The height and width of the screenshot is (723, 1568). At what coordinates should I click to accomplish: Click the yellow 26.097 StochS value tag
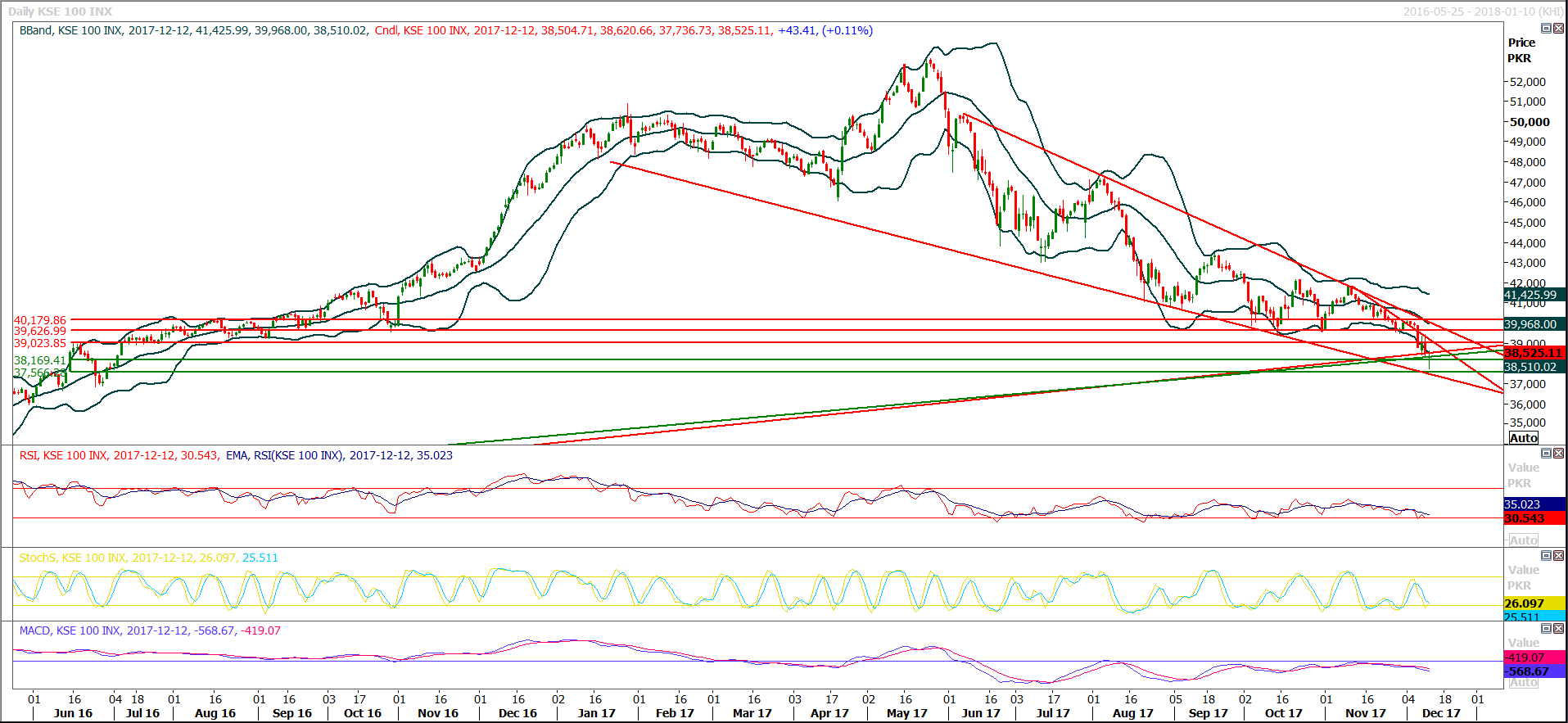point(1534,603)
